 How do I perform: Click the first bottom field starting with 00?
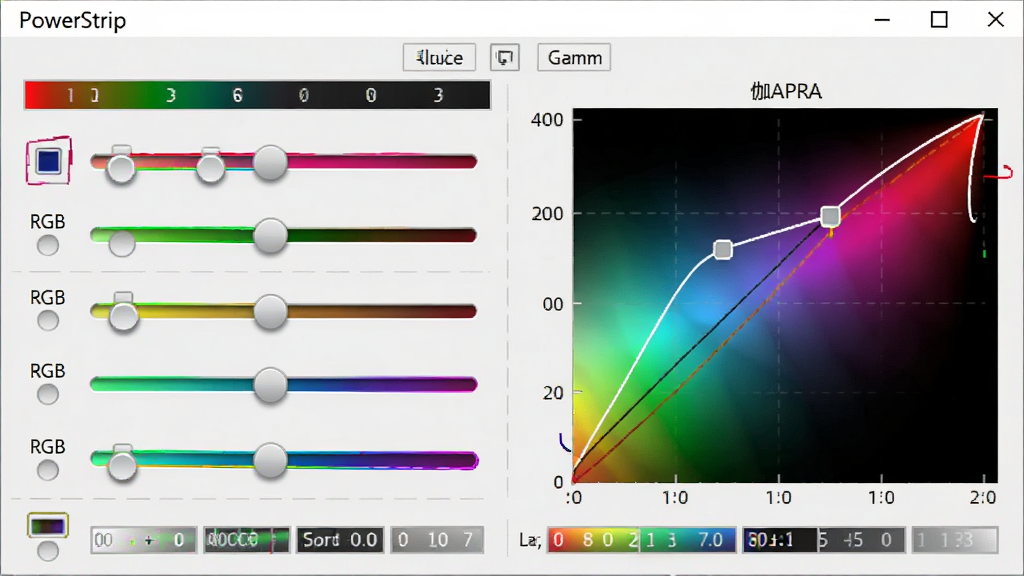pyautogui.click(x=144, y=540)
